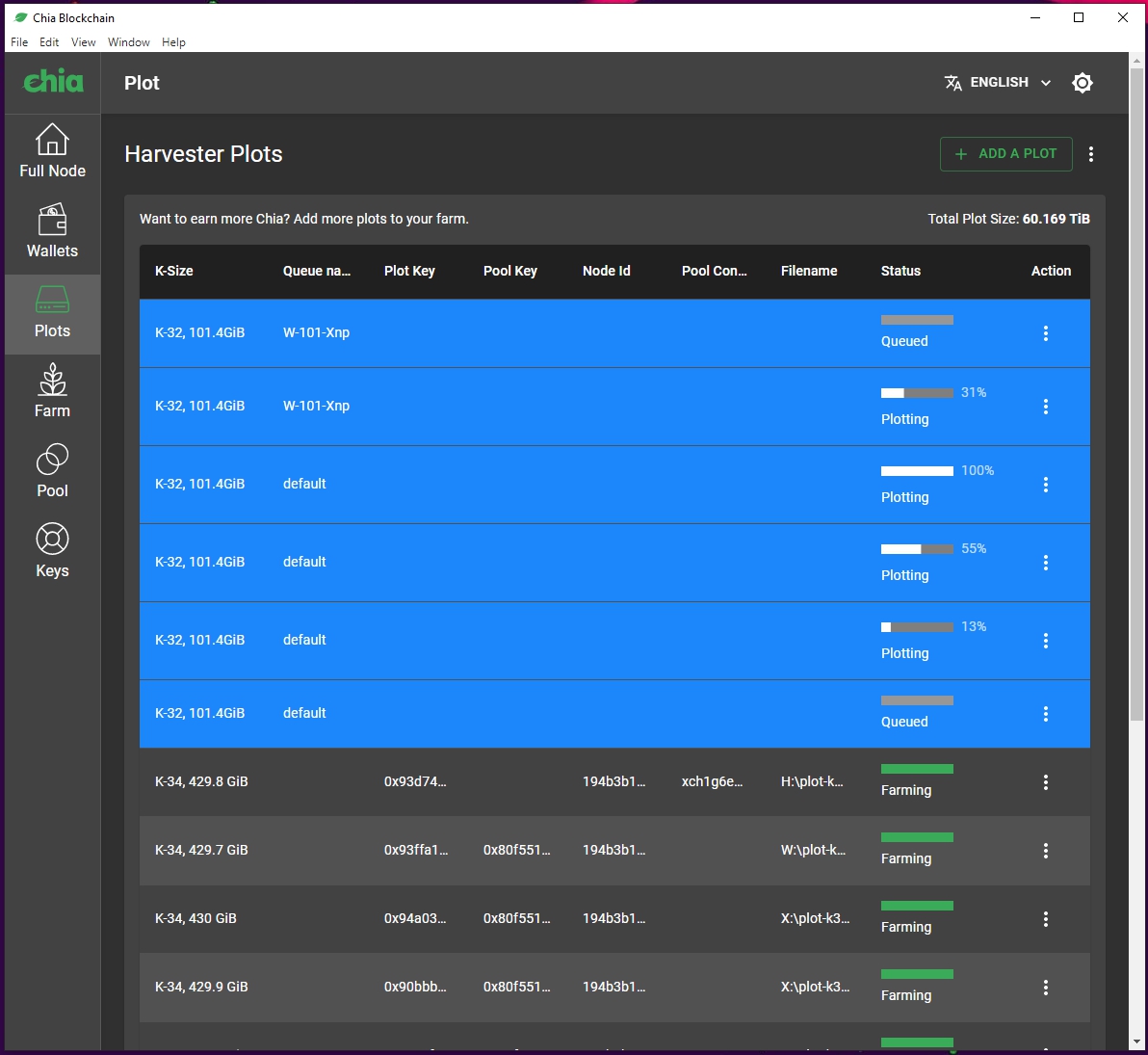Image resolution: width=1148 pixels, height=1055 pixels.
Task: Open the Help menu
Action: [173, 42]
